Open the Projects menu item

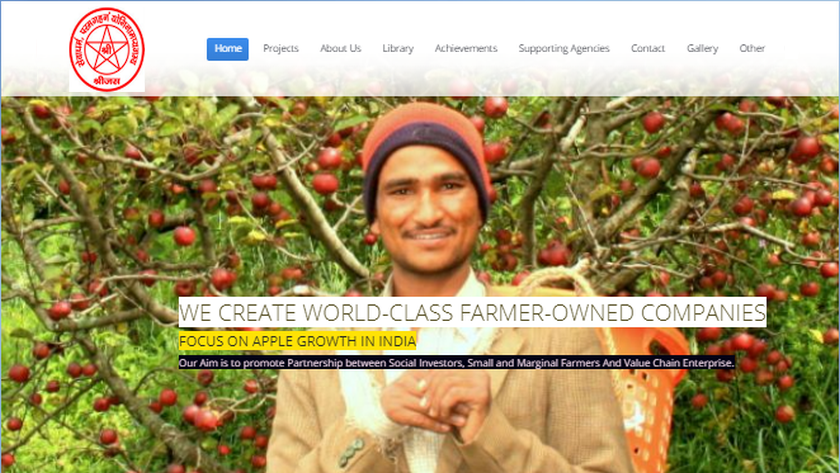tap(281, 49)
